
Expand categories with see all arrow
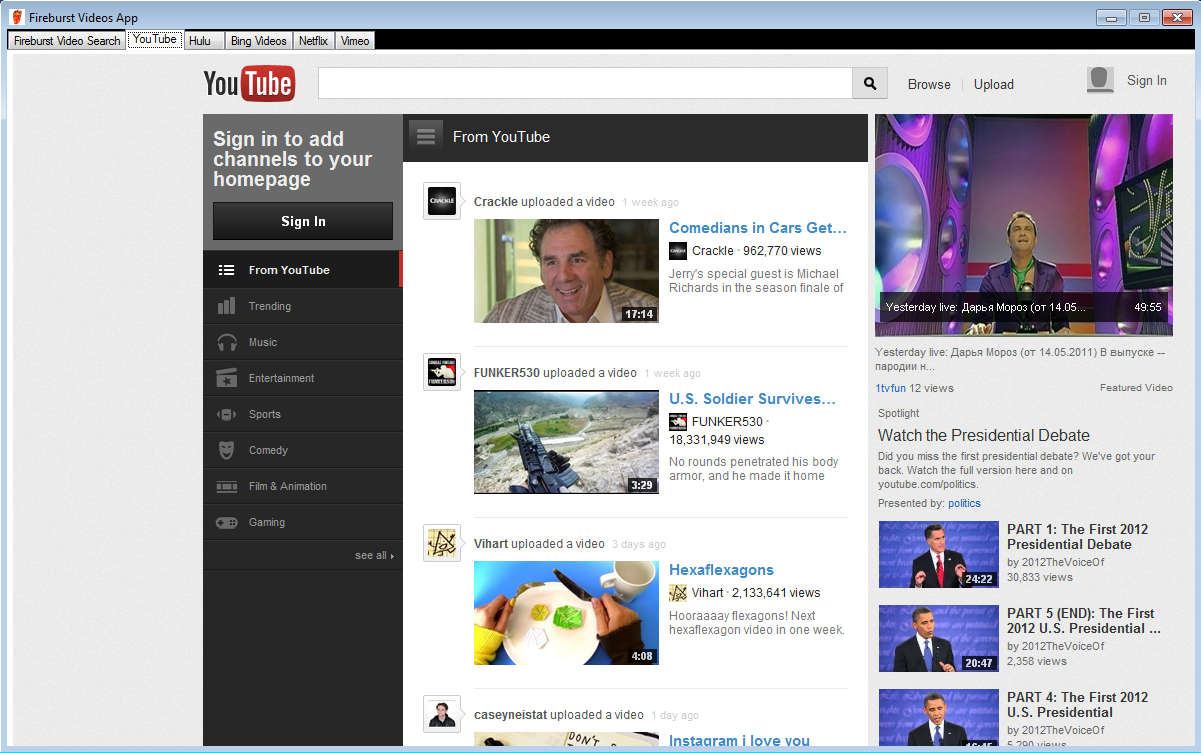click(374, 555)
